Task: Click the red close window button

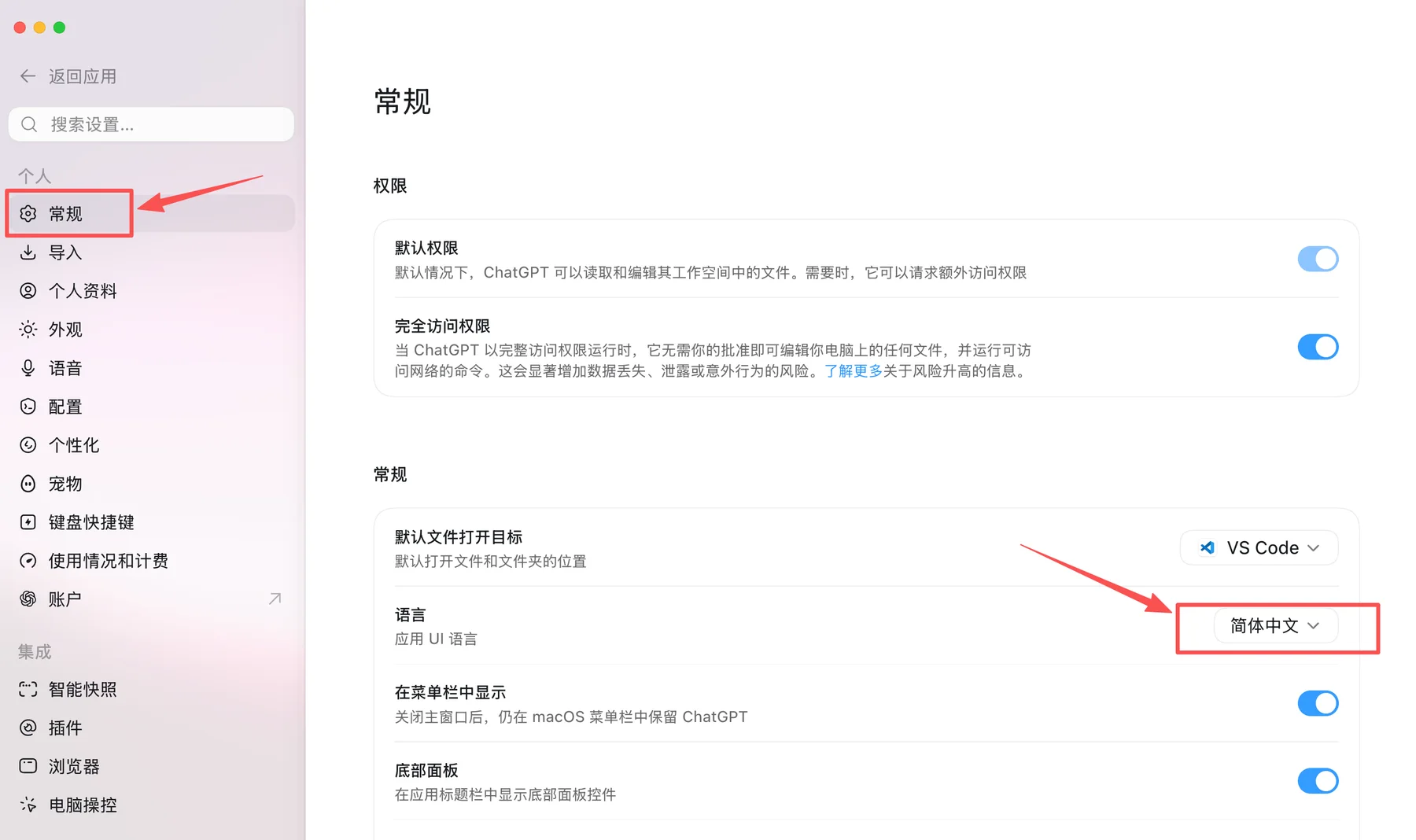Action: [20, 28]
